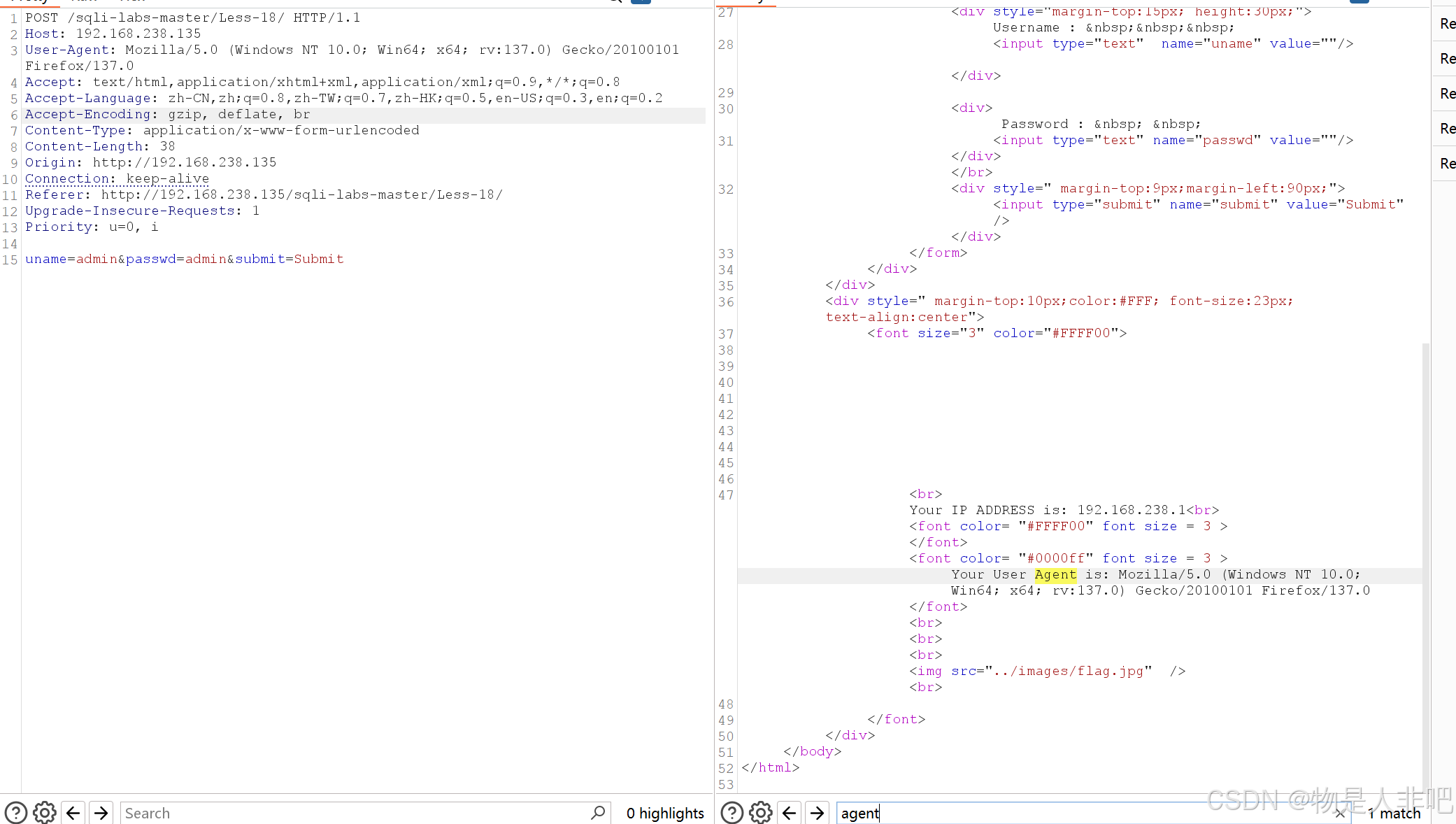Open response search settings gear
Viewport: 1456px width, 824px height.
[x=761, y=813]
